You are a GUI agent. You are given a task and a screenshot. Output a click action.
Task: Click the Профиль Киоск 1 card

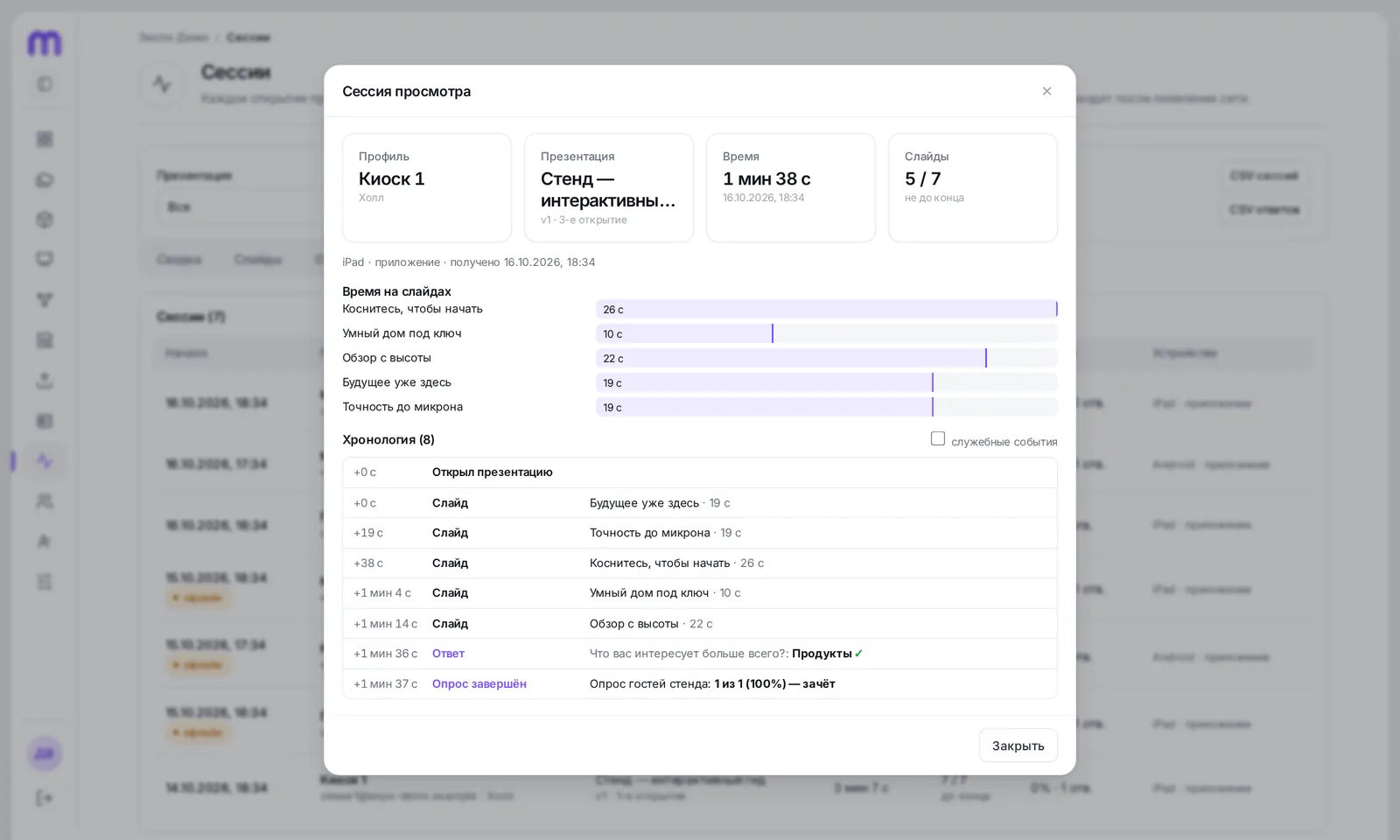(x=427, y=187)
